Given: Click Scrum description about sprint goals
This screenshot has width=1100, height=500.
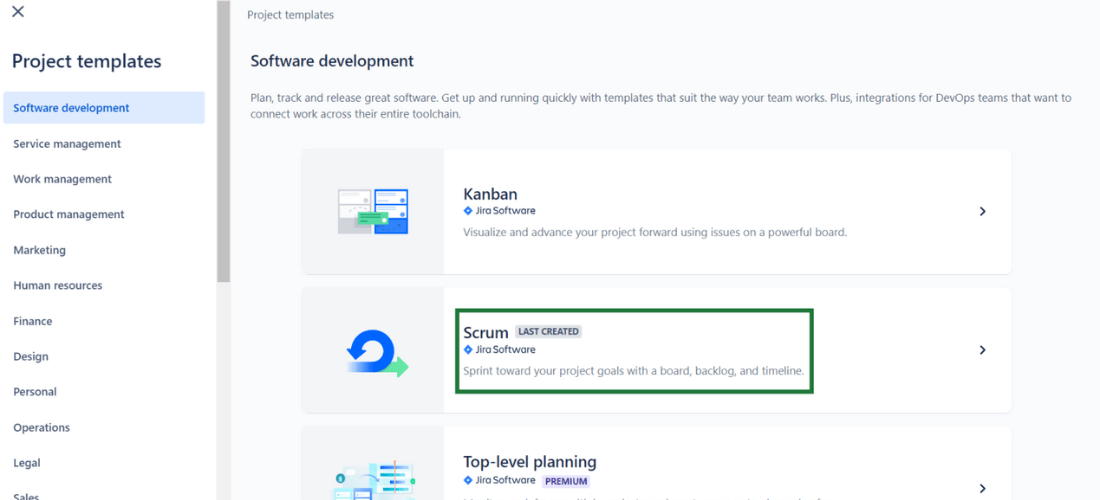Looking at the screenshot, I should point(633,370).
